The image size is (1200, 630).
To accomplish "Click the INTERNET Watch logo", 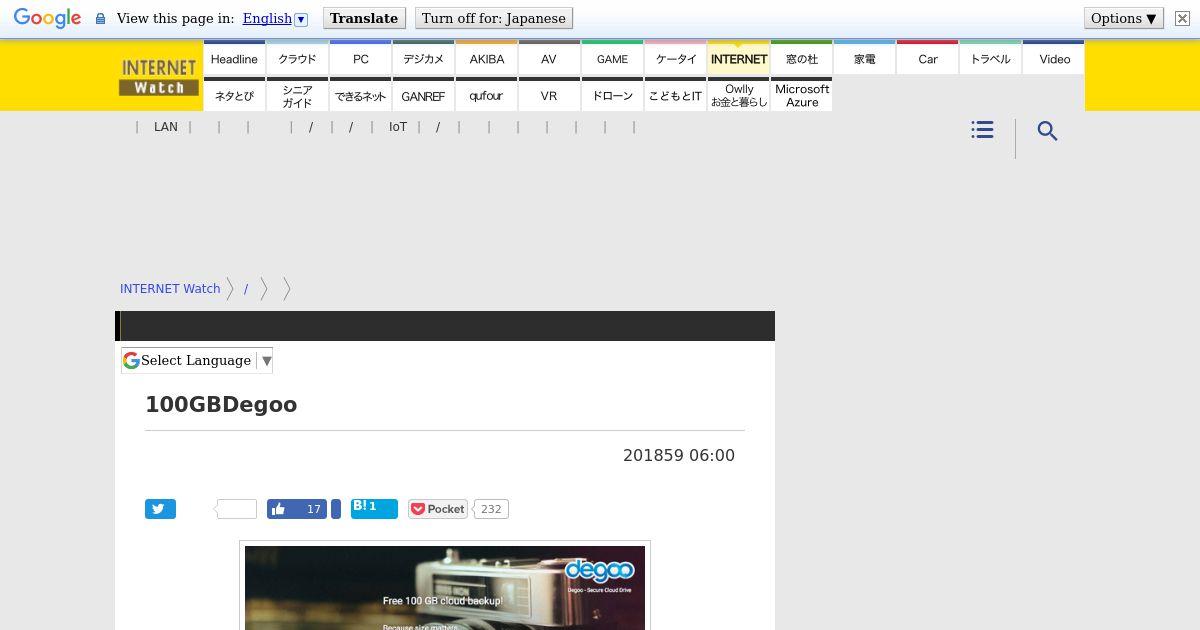I will (159, 76).
